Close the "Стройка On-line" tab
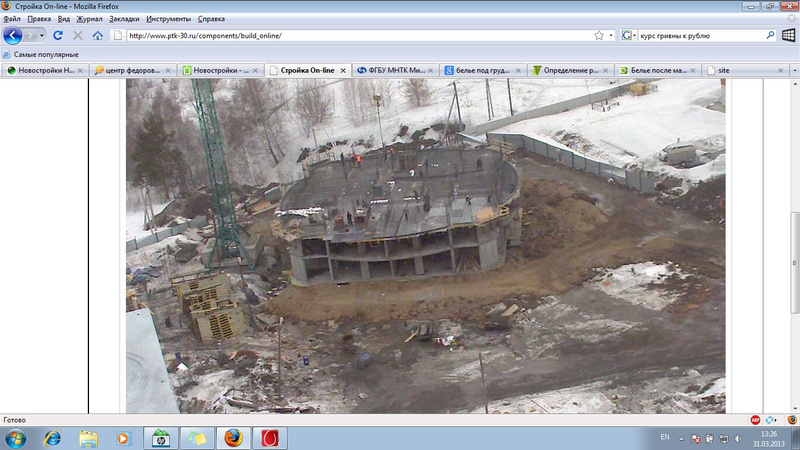This screenshot has height=450, width=800. (343, 71)
